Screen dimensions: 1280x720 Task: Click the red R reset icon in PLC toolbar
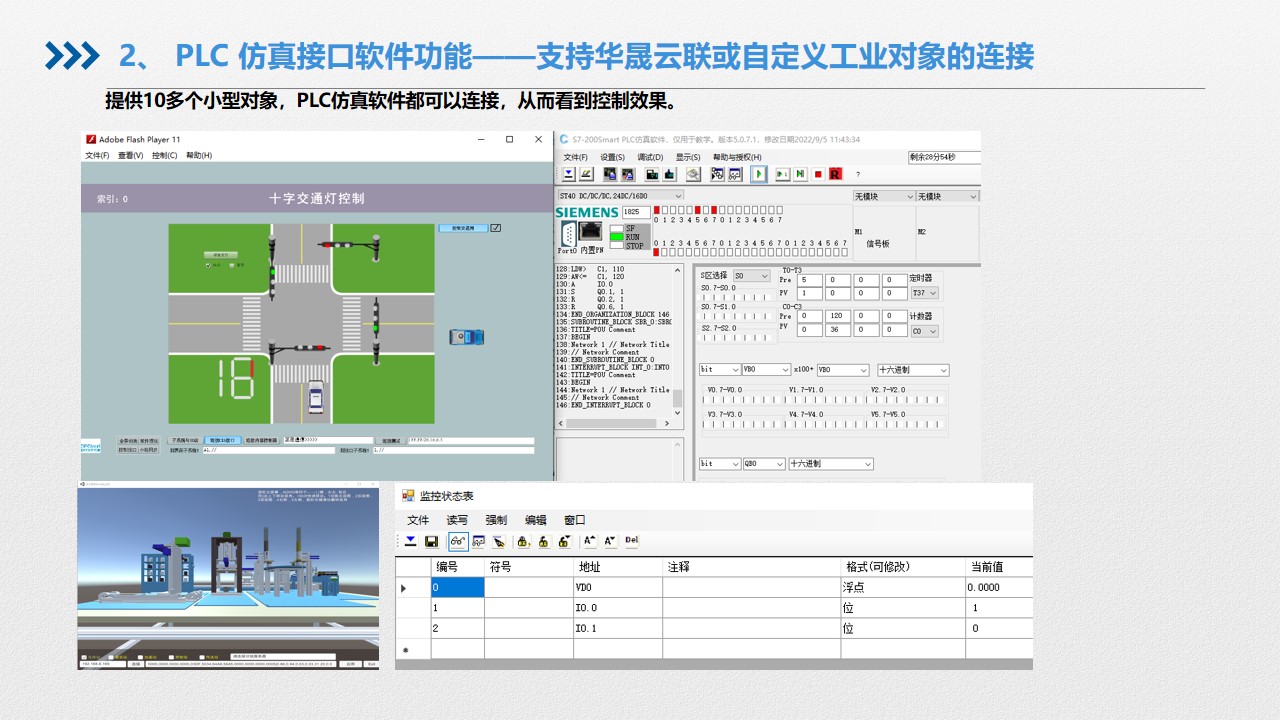click(x=835, y=174)
